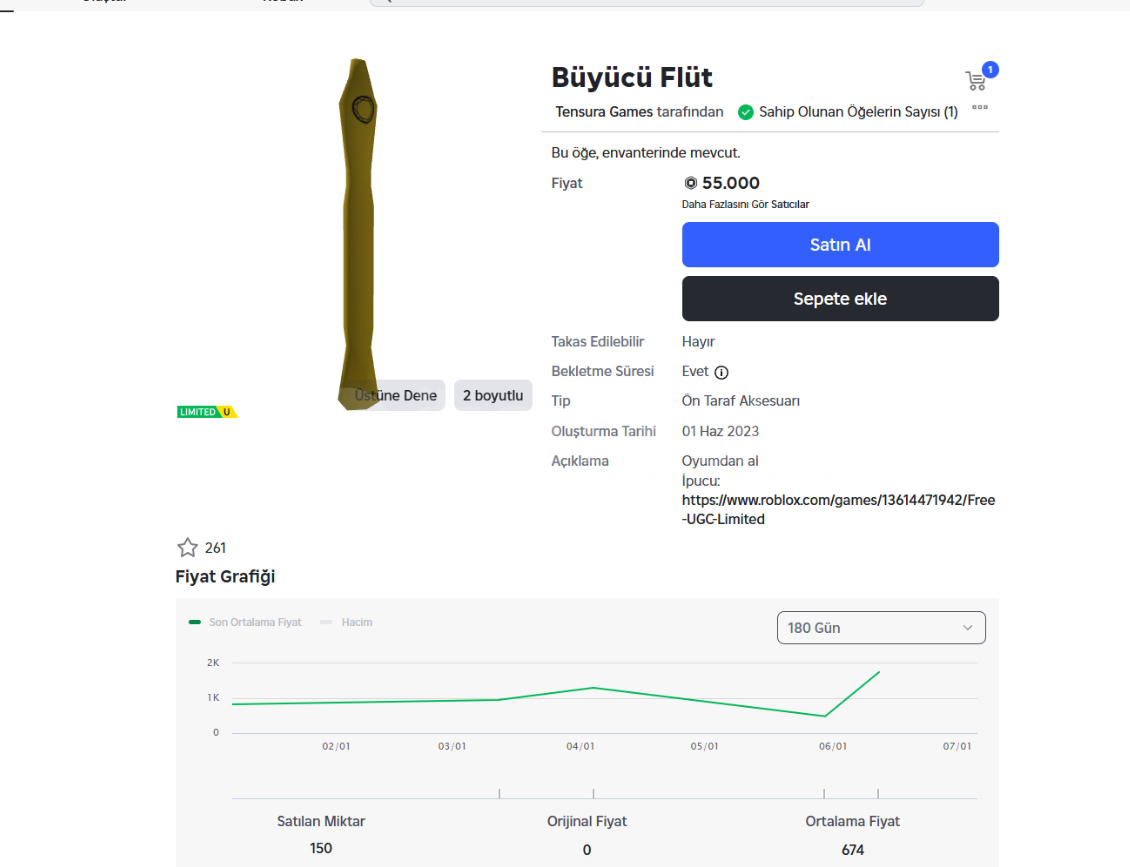Open the shopping cart icon

pyautogui.click(x=976, y=81)
